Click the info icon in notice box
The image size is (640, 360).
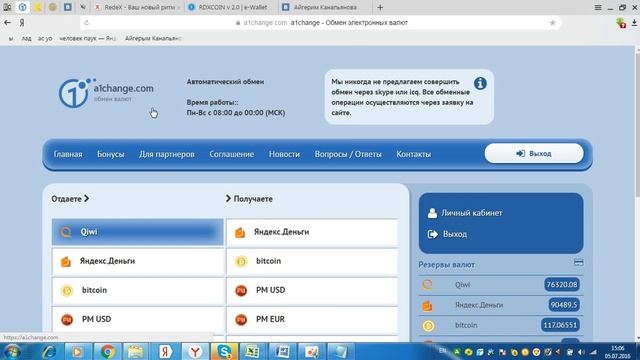480,83
